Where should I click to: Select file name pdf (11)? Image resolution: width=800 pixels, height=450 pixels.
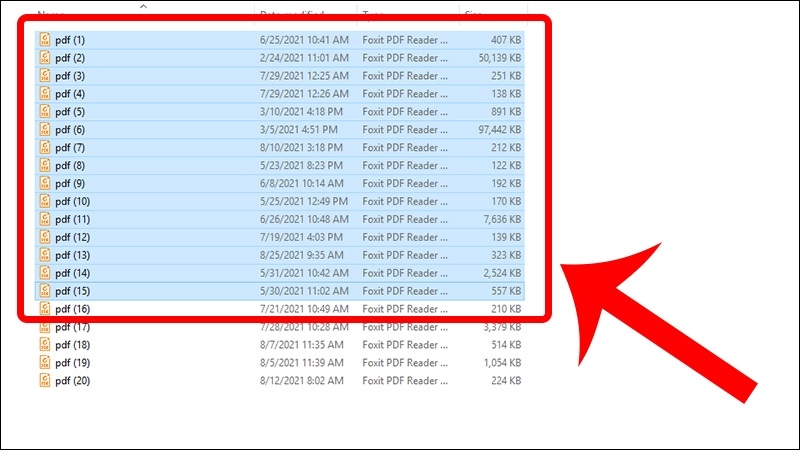tap(72, 219)
